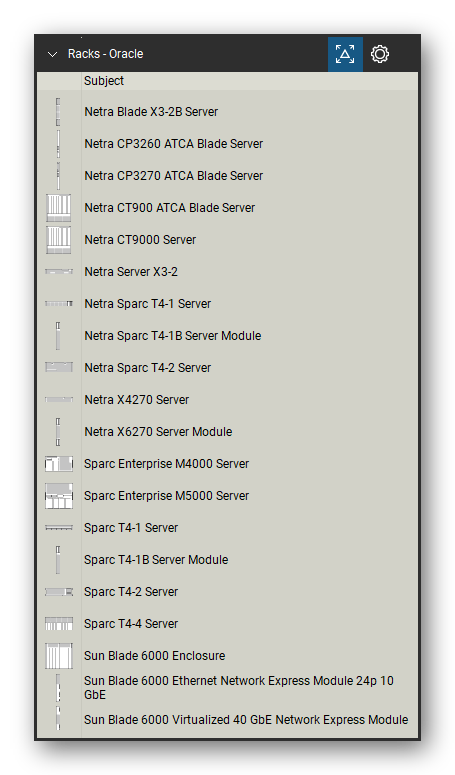Screen dimensions: 455x775
Task: Select the Netra Sparc T4-1 Server shape icon
Action: coord(59,303)
